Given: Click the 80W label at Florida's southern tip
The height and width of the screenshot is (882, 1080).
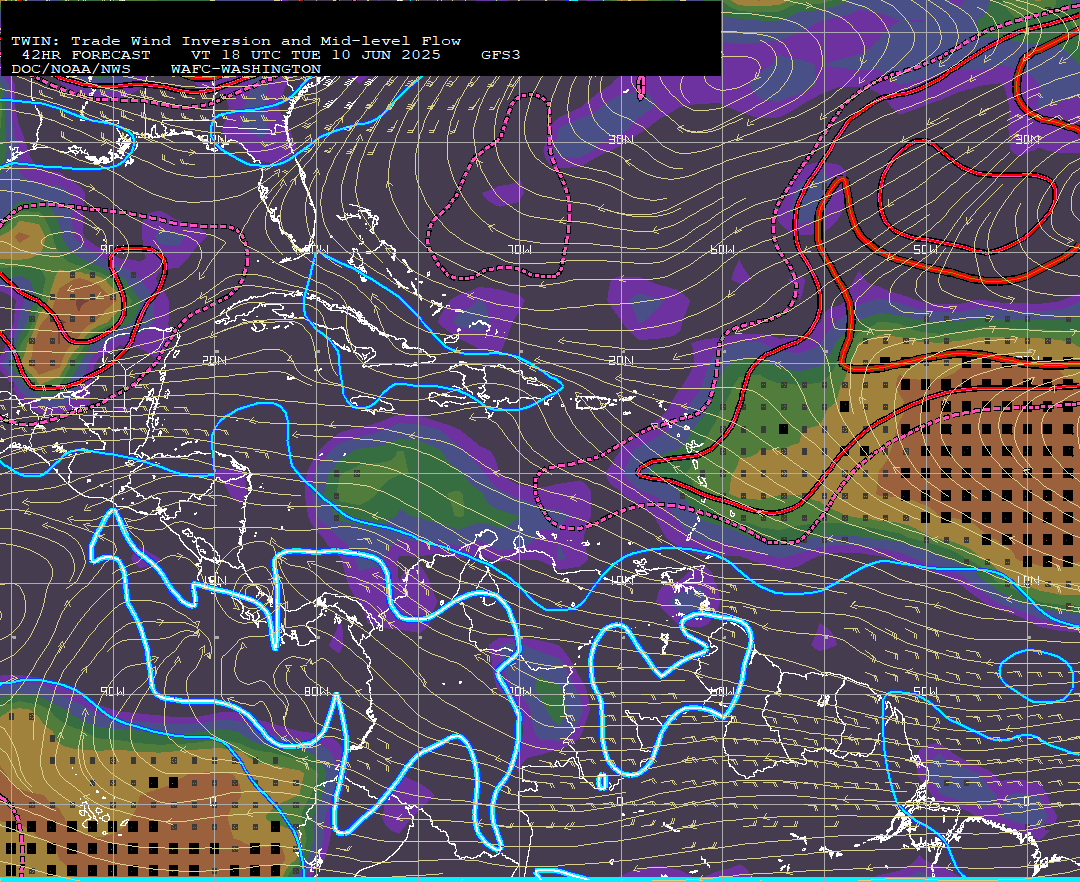Looking at the screenshot, I should (318, 249).
